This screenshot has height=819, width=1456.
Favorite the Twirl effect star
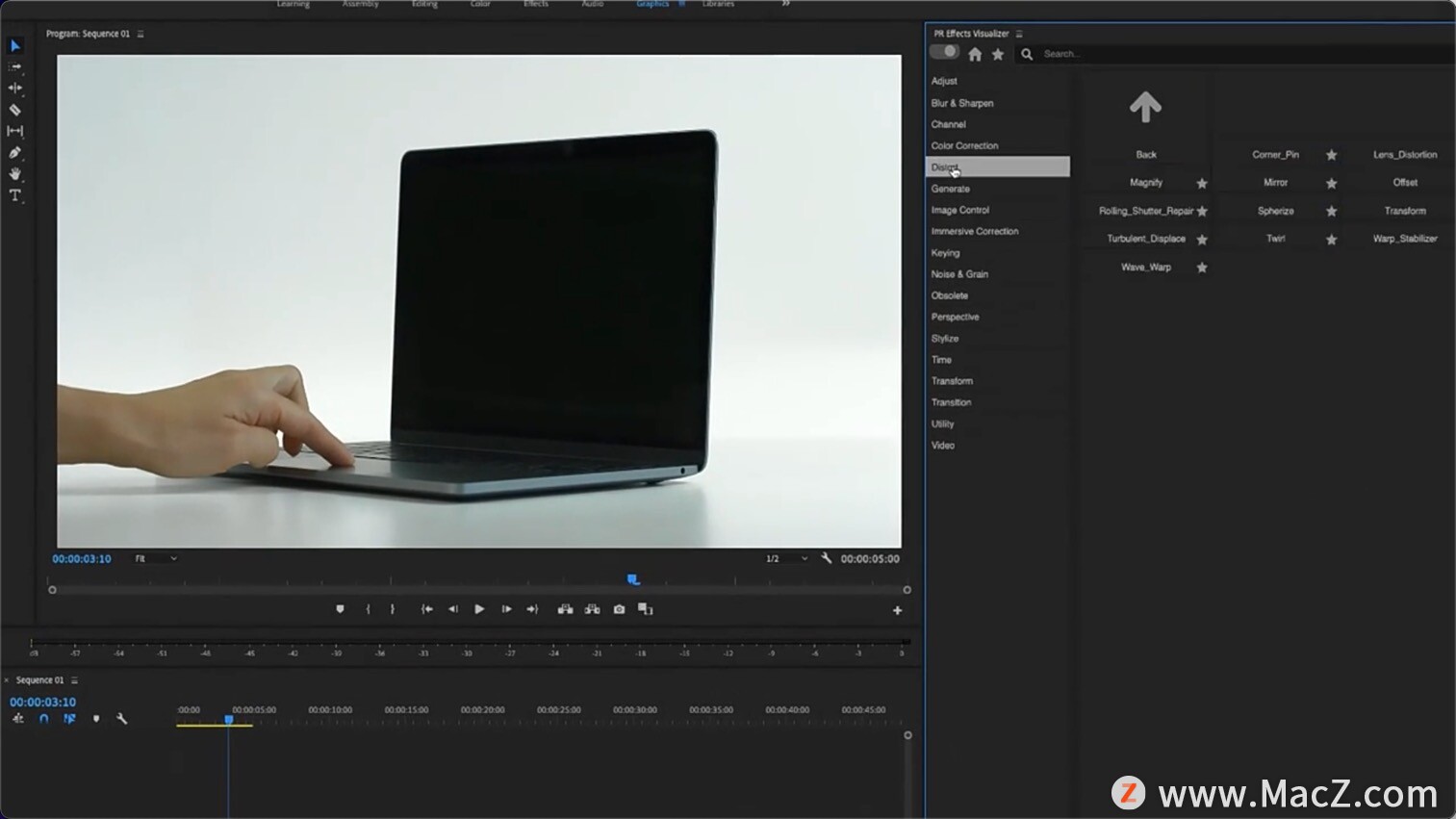1332,240
